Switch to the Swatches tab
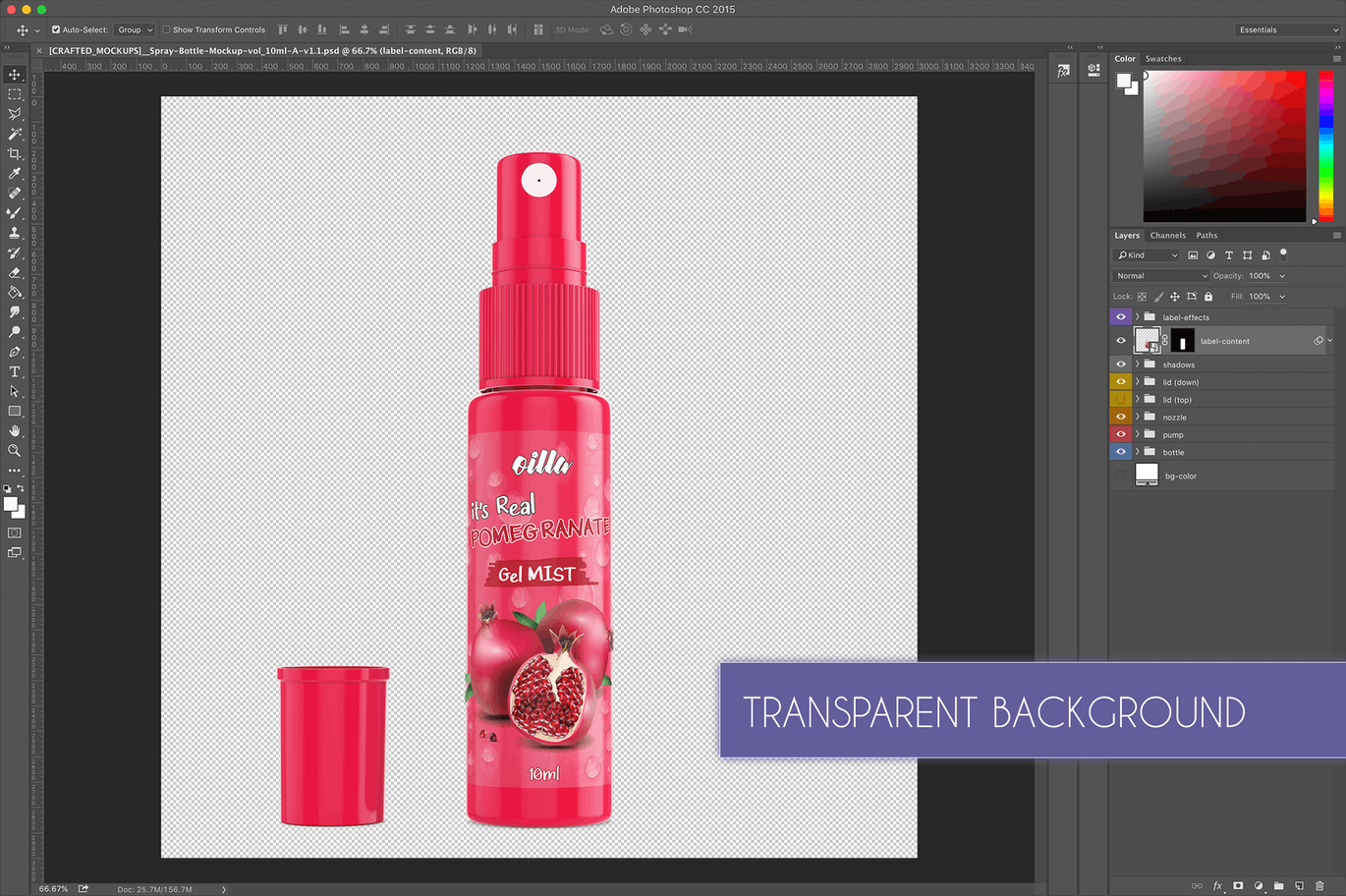This screenshot has width=1346, height=896. click(x=1163, y=58)
